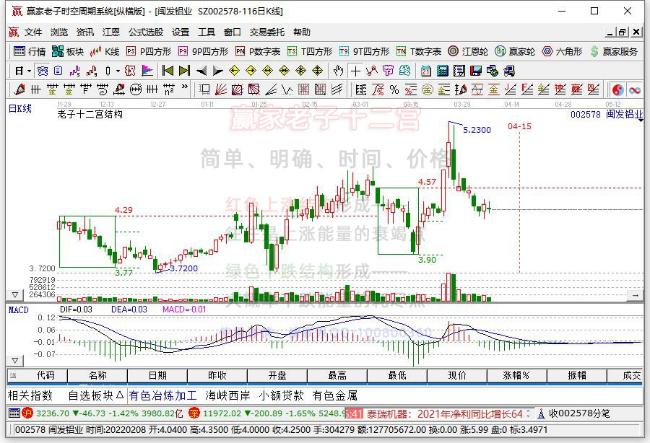Open the 赢家轮 wheel tool
The image size is (650, 443).
[x=515, y=51]
